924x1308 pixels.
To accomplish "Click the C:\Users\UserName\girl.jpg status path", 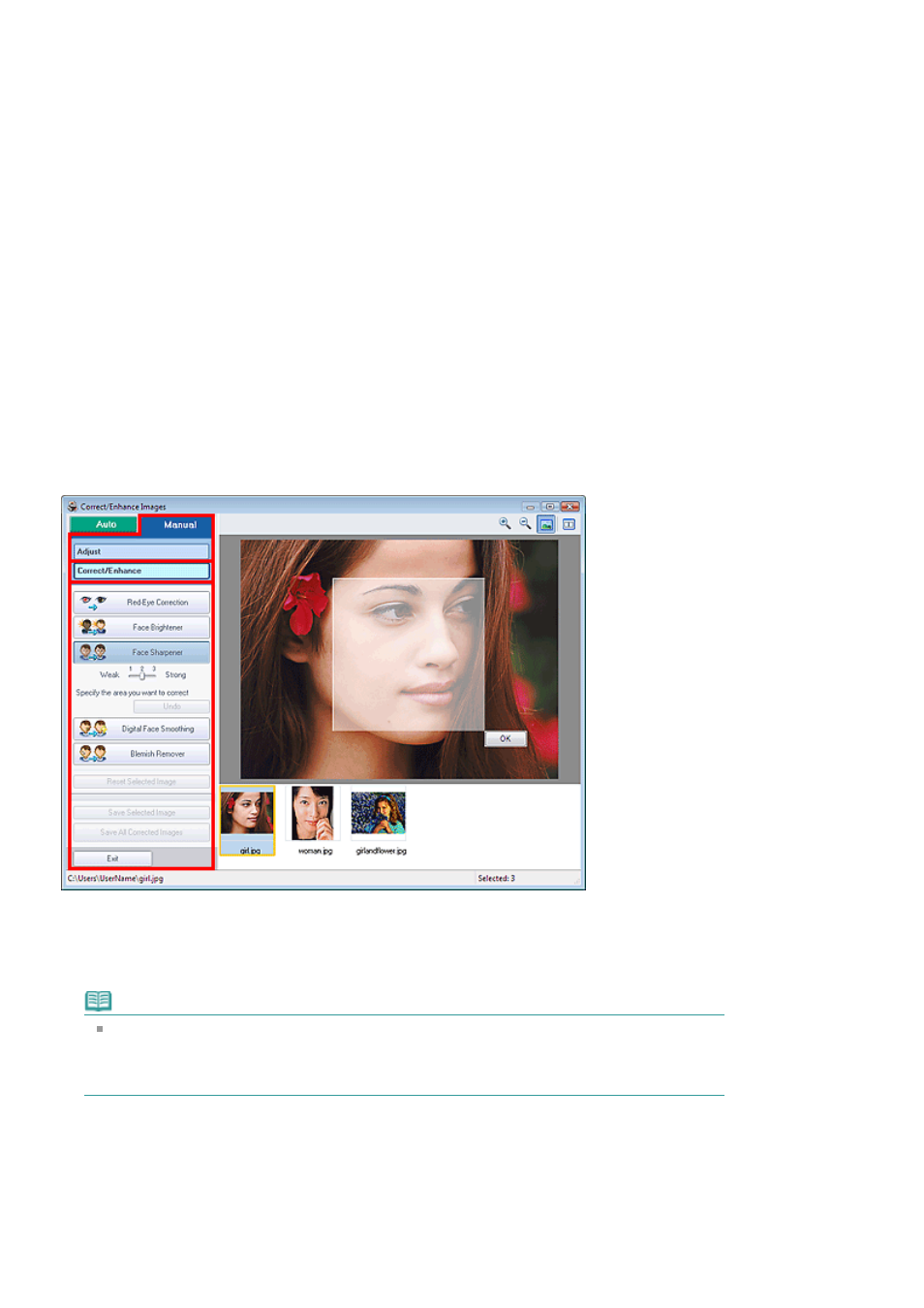I will [115, 879].
